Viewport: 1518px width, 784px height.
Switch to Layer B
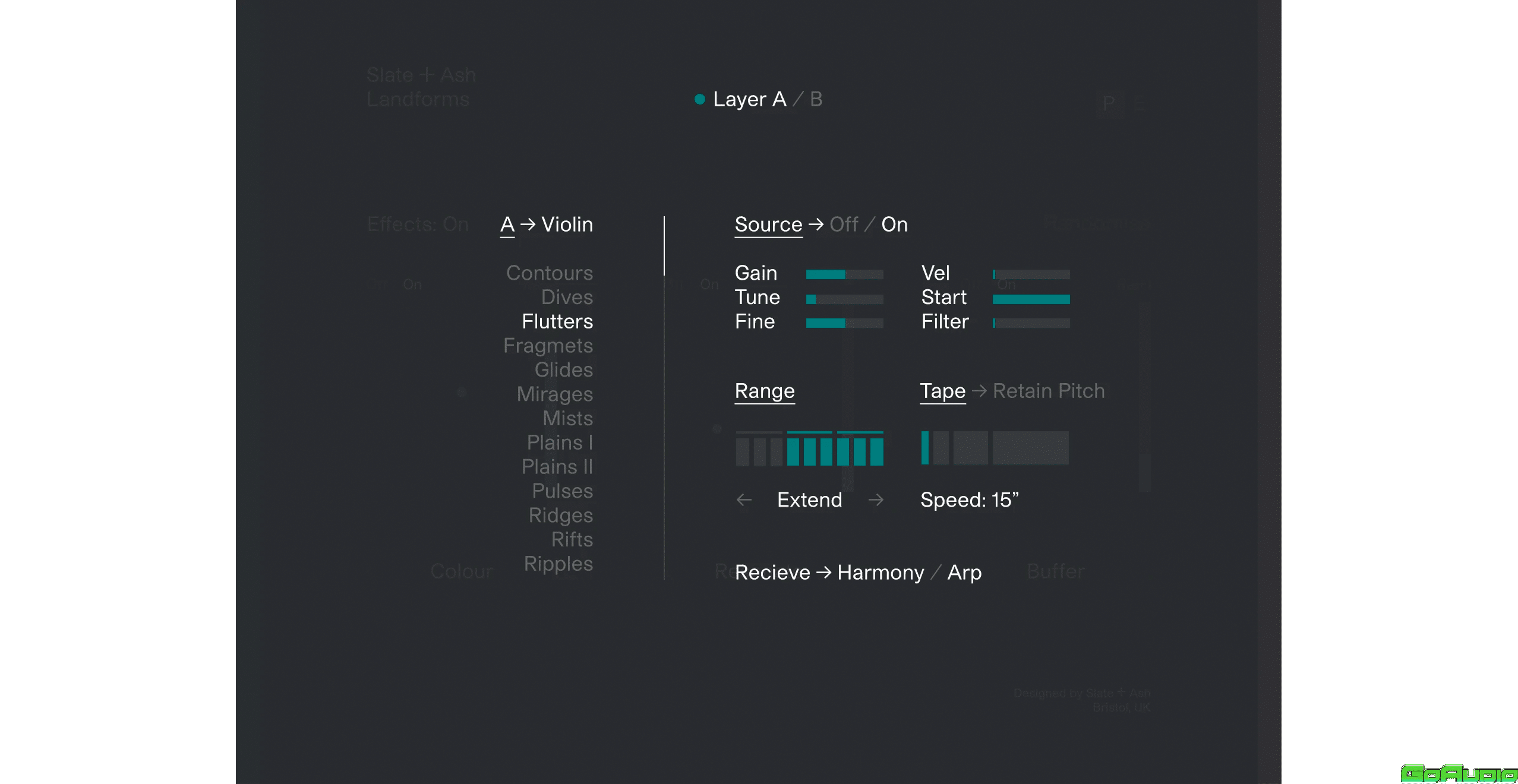coord(816,99)
